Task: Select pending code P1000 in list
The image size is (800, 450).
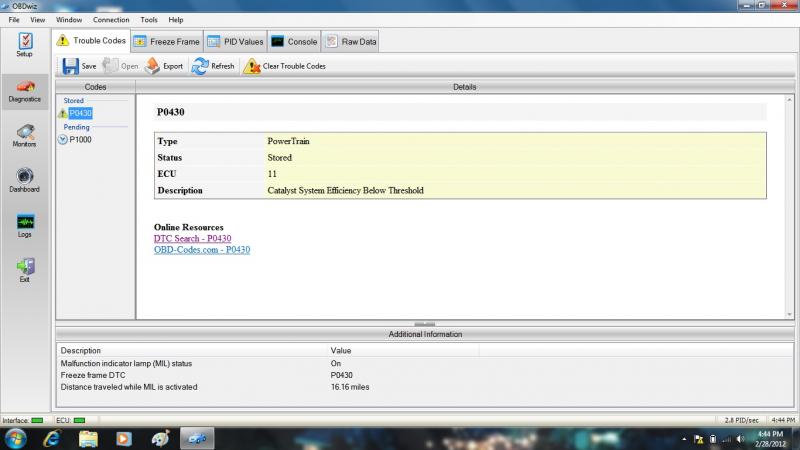Action: pyautogui.click(x=80, y=139)
